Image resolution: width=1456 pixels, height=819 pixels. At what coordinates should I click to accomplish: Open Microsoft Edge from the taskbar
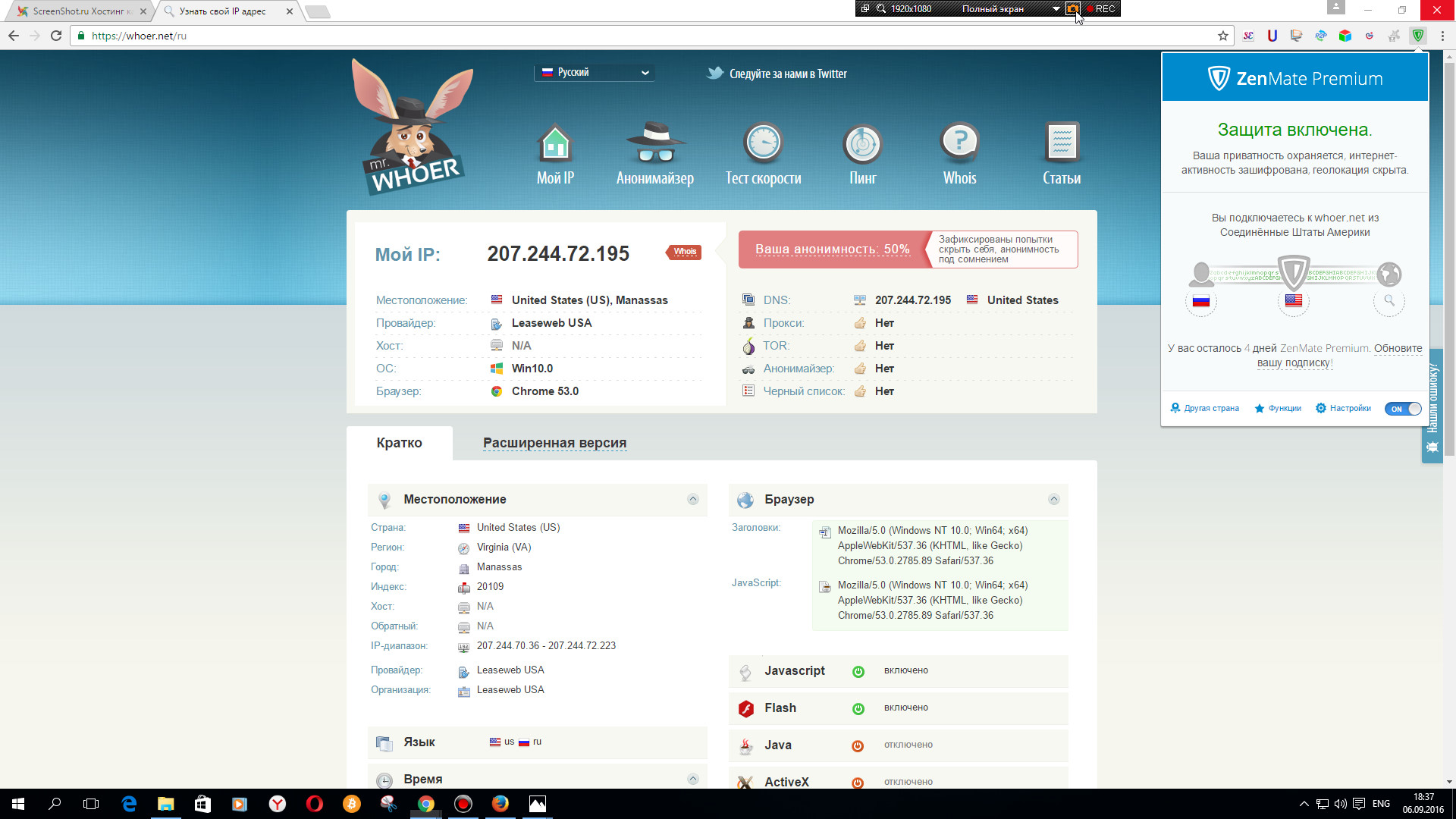pos(129,804)
